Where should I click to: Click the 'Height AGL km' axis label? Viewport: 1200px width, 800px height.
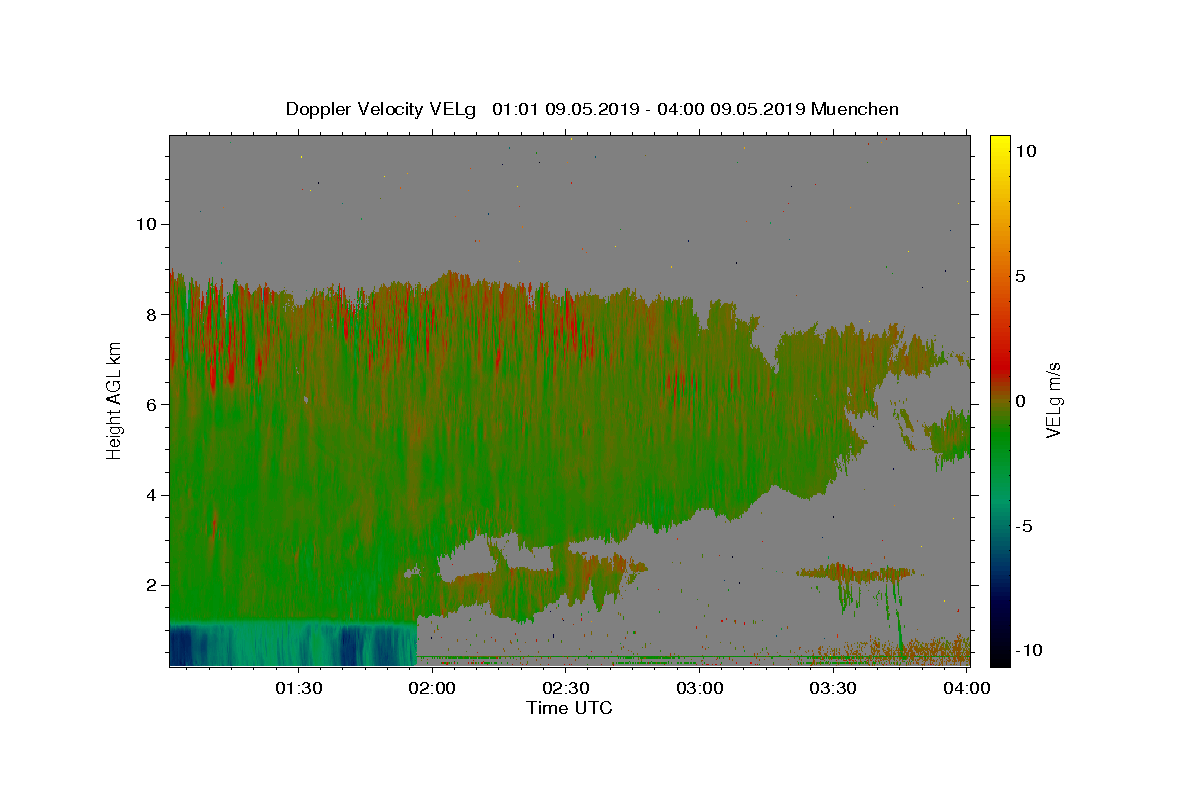click(114, 400)
